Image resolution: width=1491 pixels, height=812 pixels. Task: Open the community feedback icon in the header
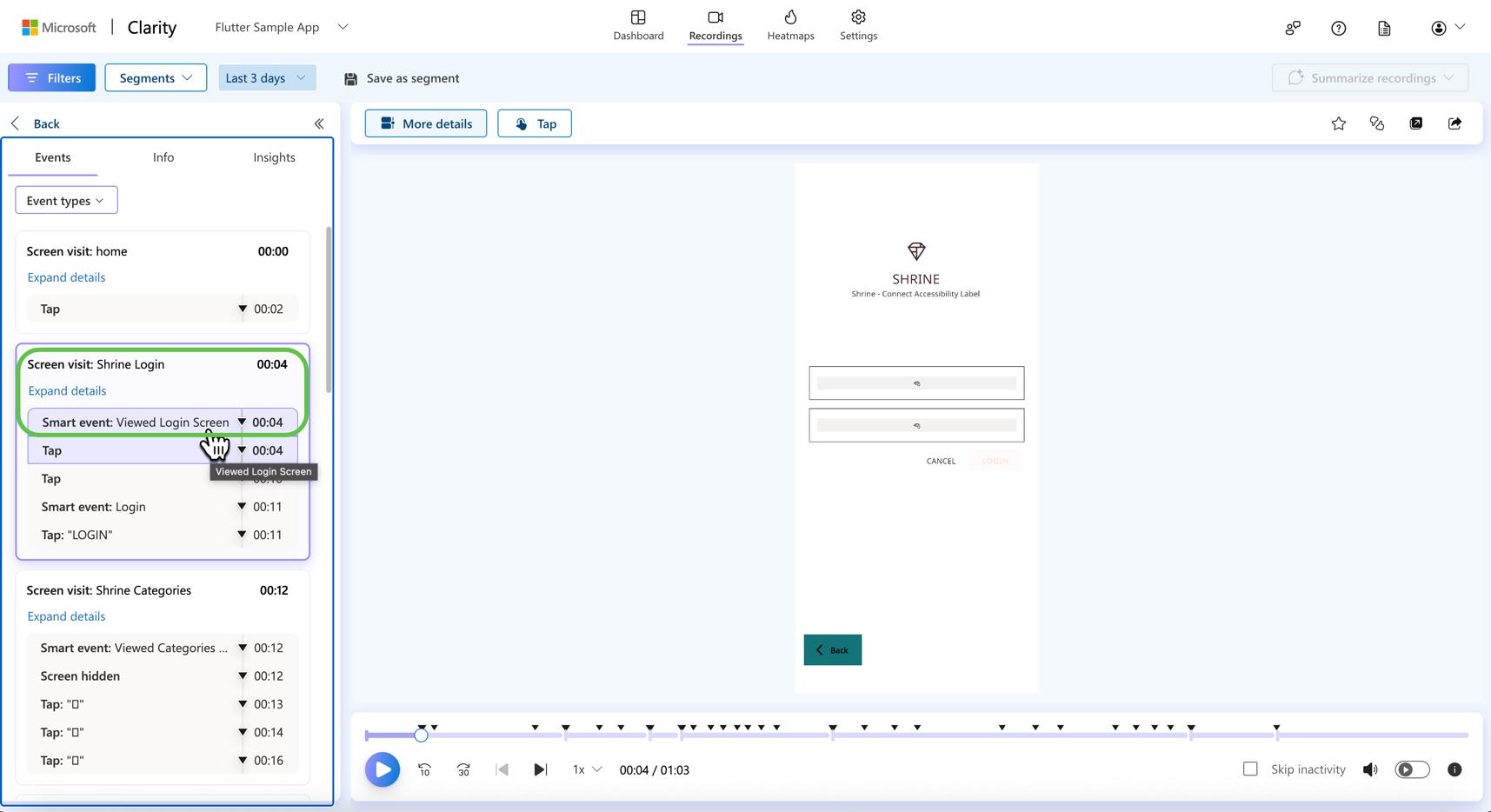pyautogui.click(x=1293, y=28)
